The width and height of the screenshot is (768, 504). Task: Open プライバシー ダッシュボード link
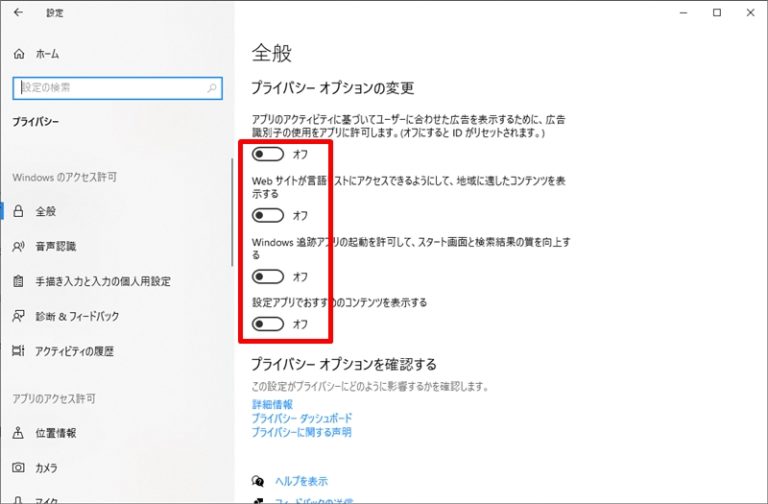tap(302, 418)
